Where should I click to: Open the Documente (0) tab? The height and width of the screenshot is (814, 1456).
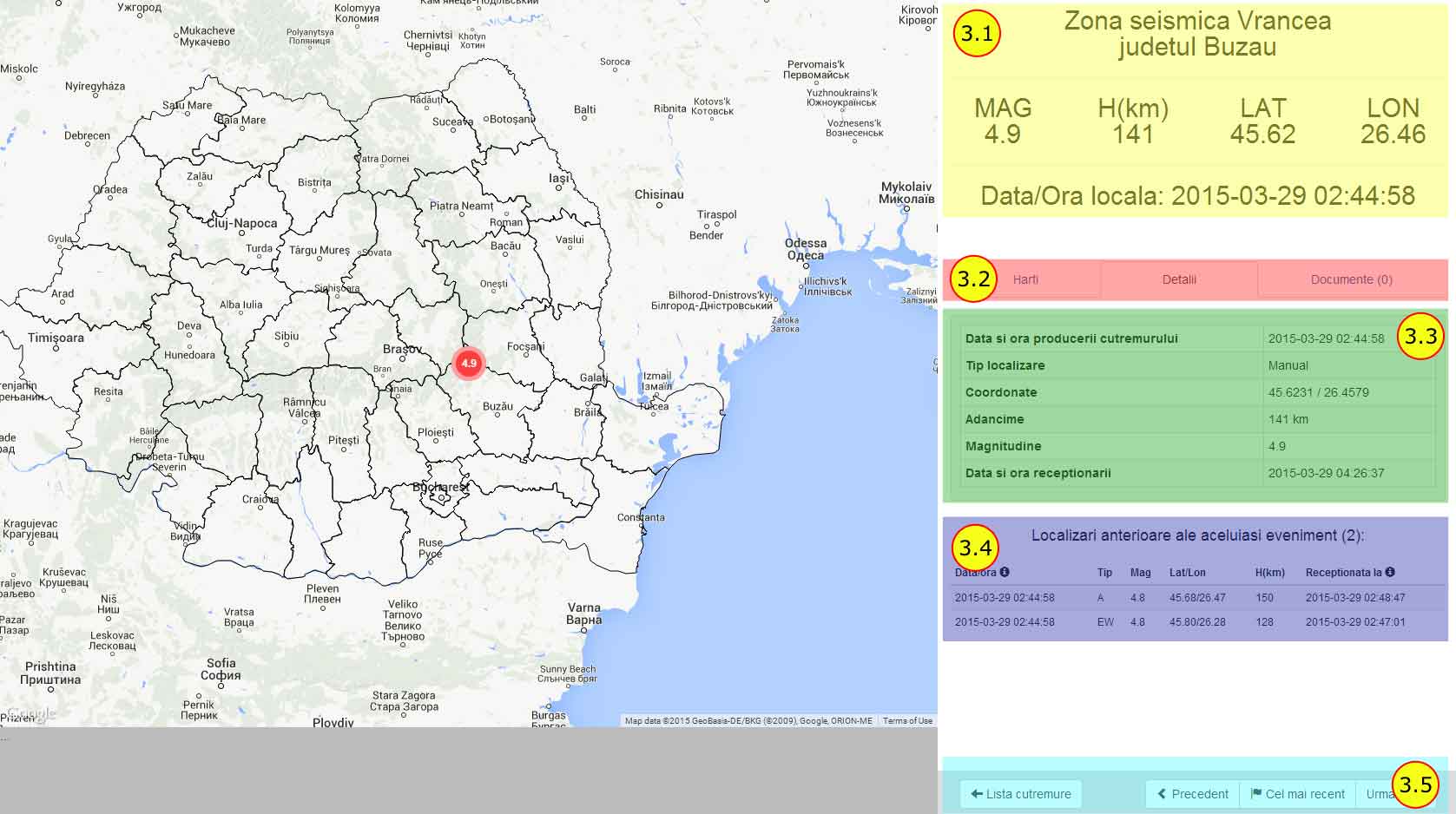pos(1351,279)
